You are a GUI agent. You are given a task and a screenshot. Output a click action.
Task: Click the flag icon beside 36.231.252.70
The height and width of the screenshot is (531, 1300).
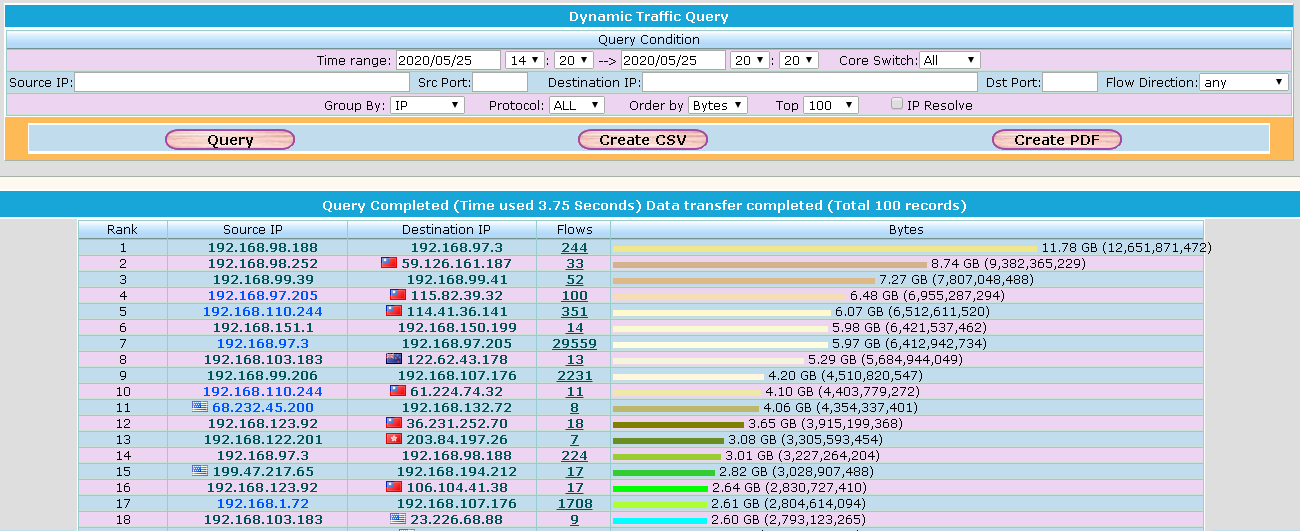click(394, 423)
